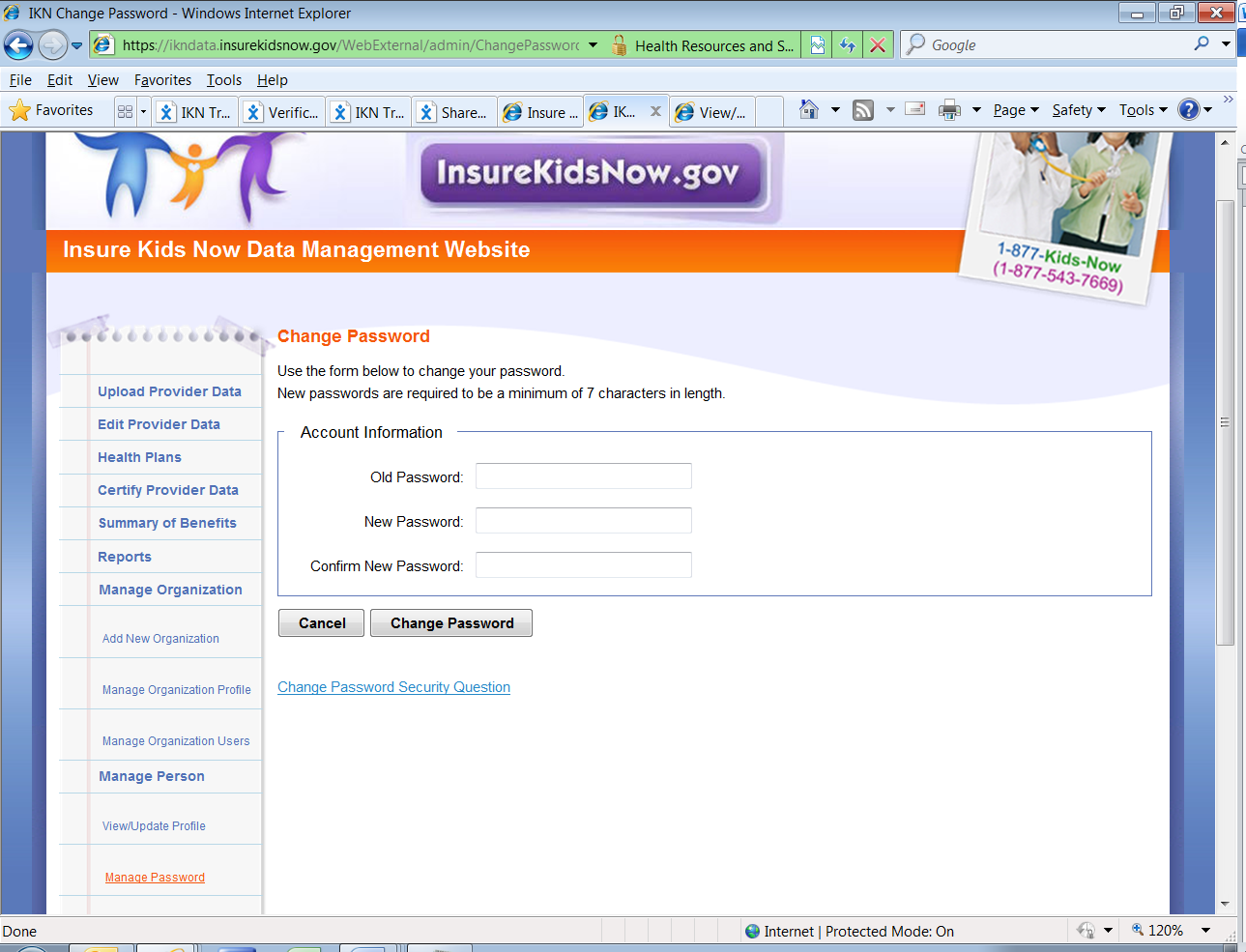
Task: Switch to the Insure ... tab
Action: tap(540, 112)
